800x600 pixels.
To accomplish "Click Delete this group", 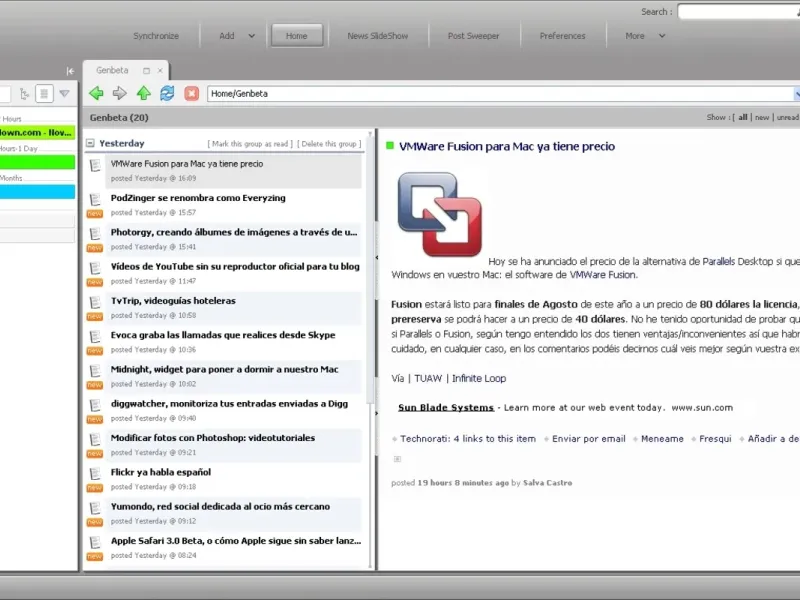I will (329, 144).
